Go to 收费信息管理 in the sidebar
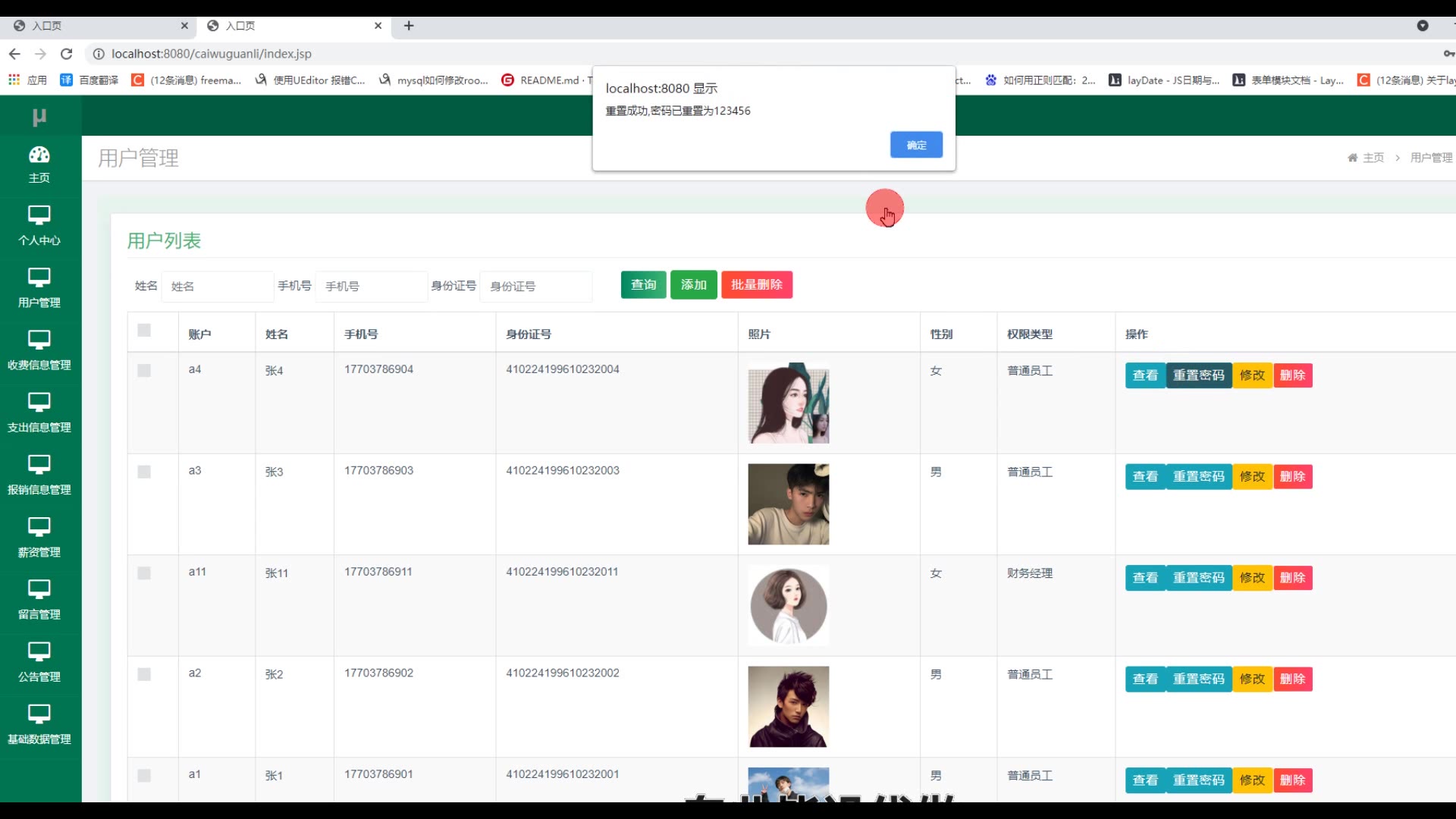Screen dimensions: 1456x819 [39, 350]
